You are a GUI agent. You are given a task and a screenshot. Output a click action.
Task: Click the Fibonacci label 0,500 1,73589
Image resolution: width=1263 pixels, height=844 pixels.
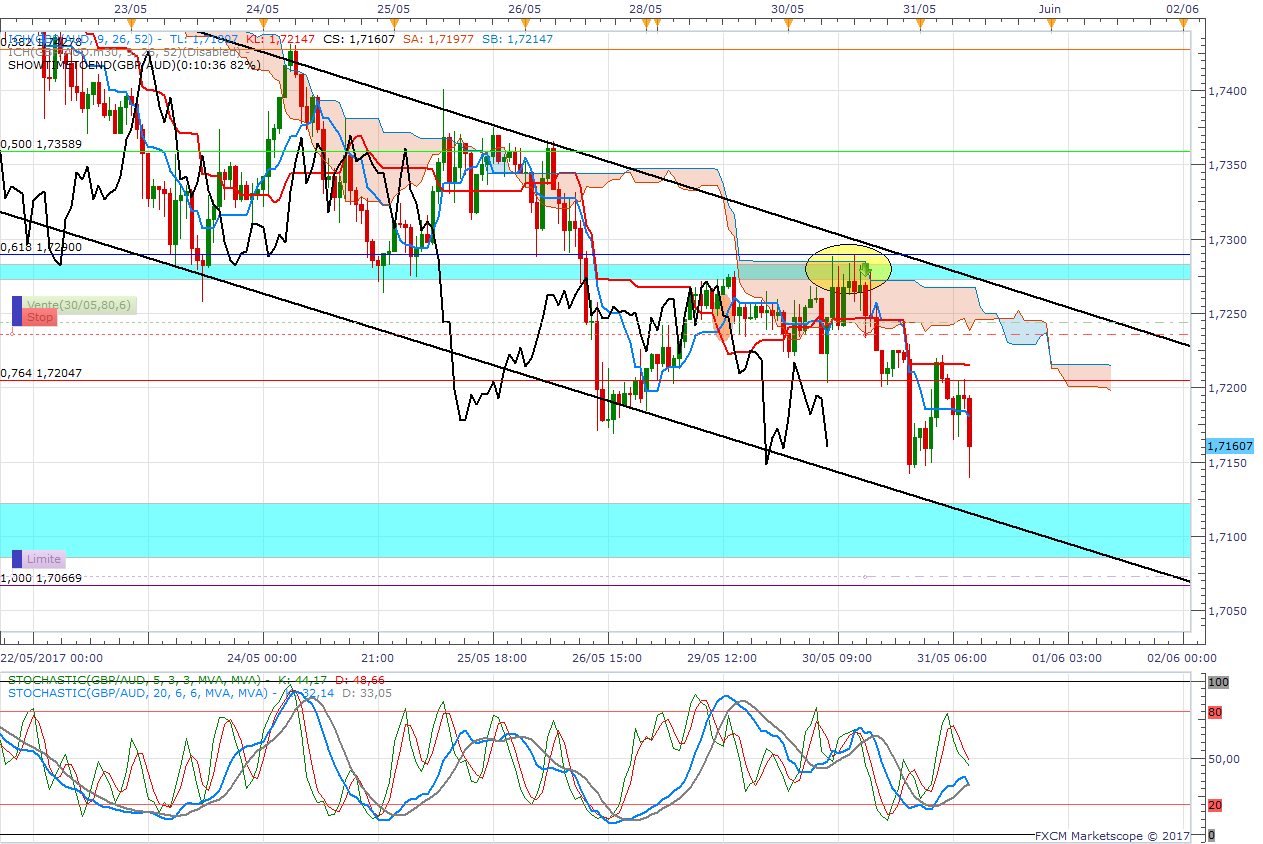click(41, 144)
